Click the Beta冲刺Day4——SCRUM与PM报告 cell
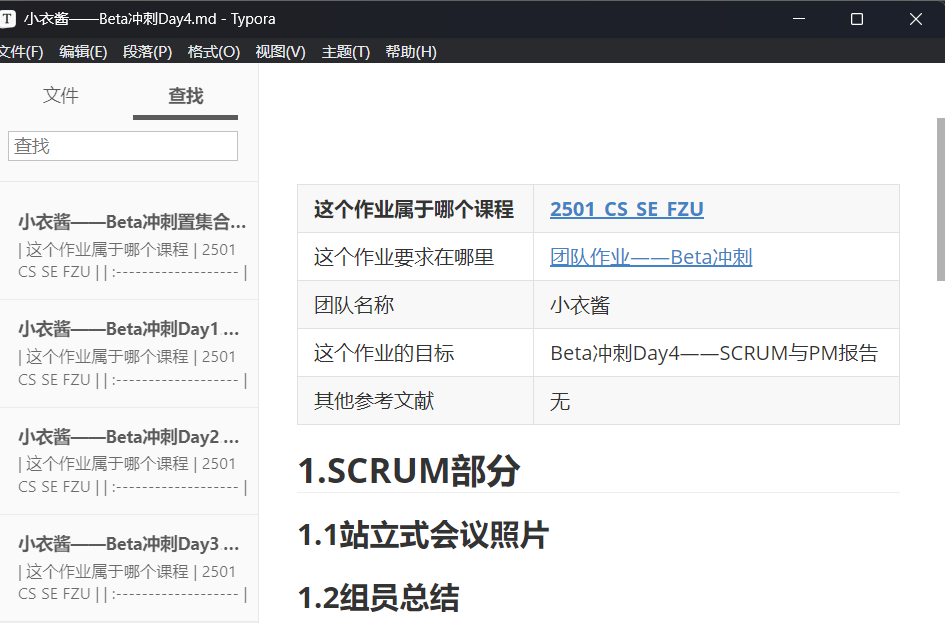The image size is (945, 623). [716, 353]
